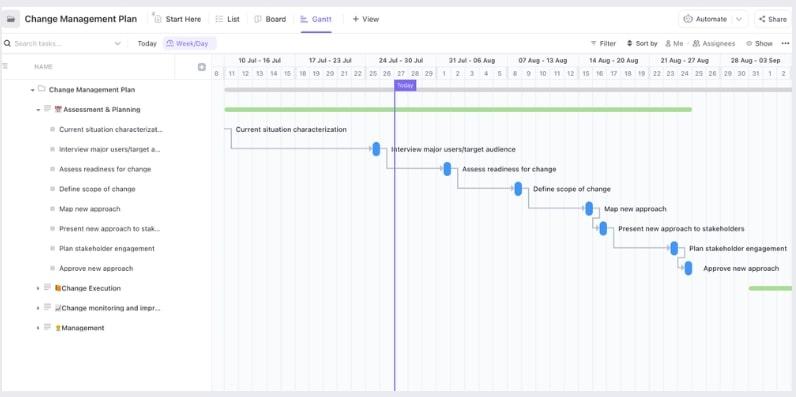Click the list icon beside Change Execution
The height and width of the screenshot is (397, 796).
click(x=47, y=287)
